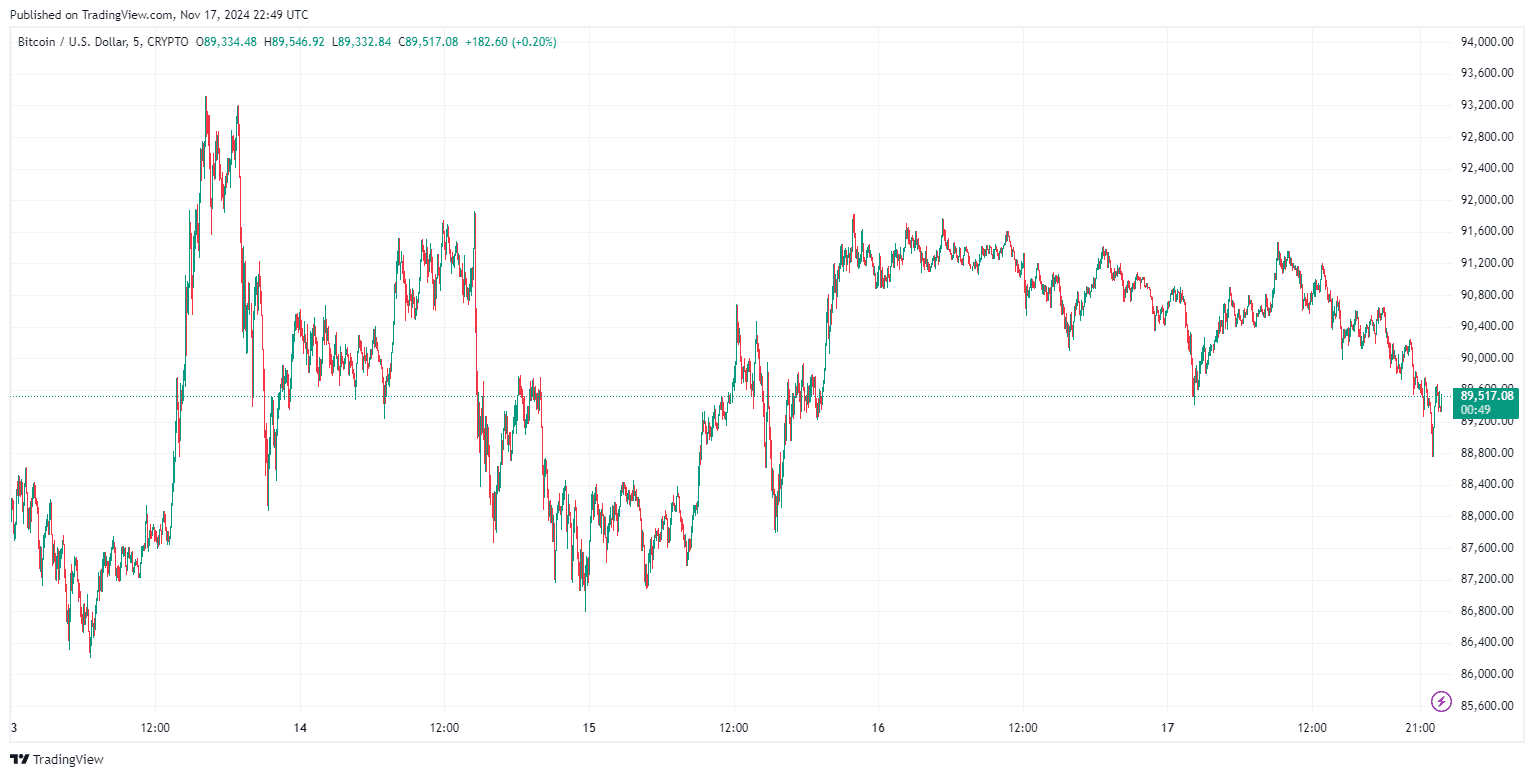Click the 21:00 time axis label
Screen dimensions: 1534x777
tap(1420, 728)
